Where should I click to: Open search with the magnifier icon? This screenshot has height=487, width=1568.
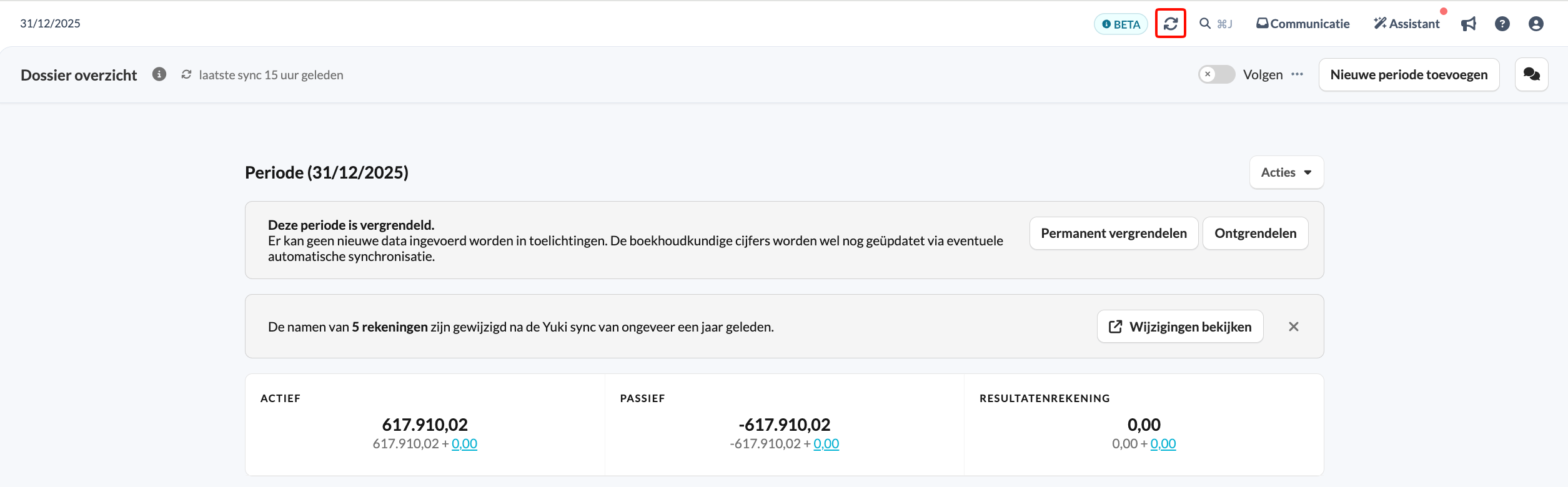click(1205, 24)
